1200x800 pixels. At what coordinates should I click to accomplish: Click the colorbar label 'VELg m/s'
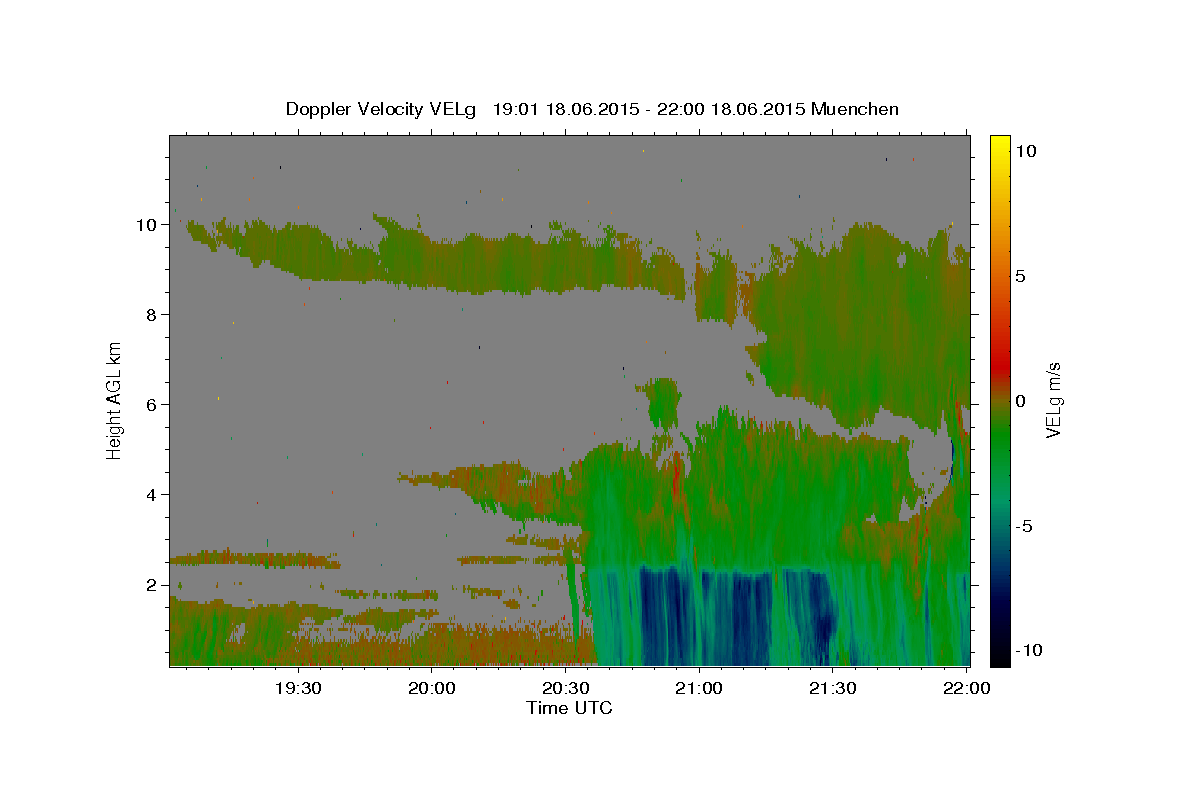[1054, 400]
